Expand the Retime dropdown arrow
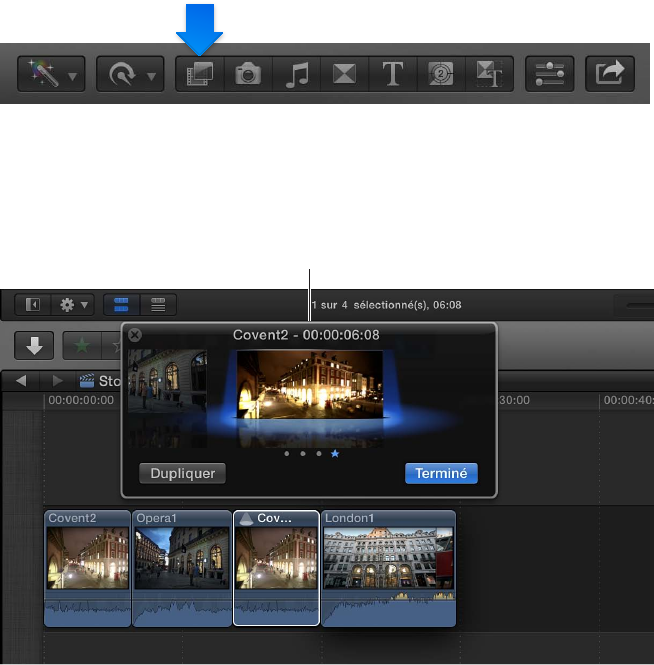The width and height of the screenshot is (654, 665). coord(151,76)
